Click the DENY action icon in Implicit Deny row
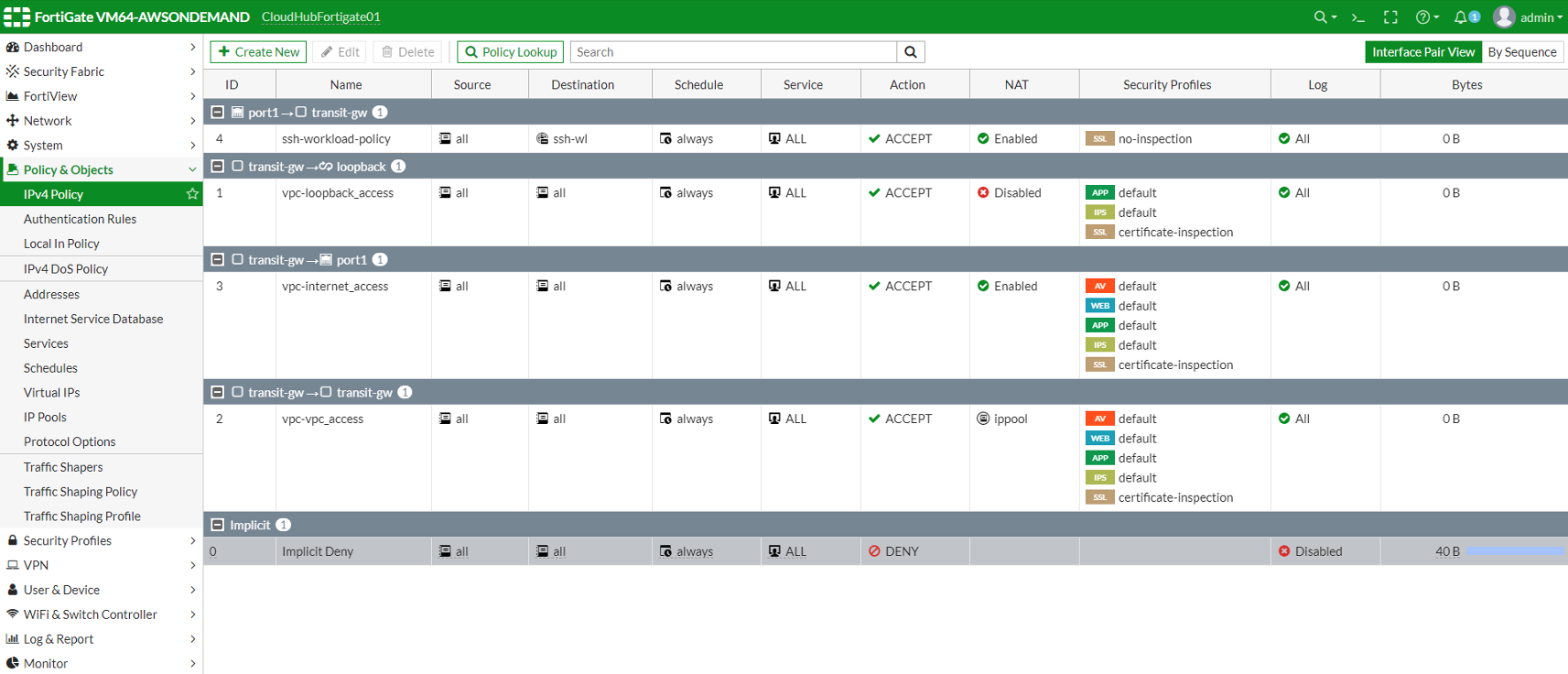Screen dimensions: 1568x674 (x=874, y=551)
